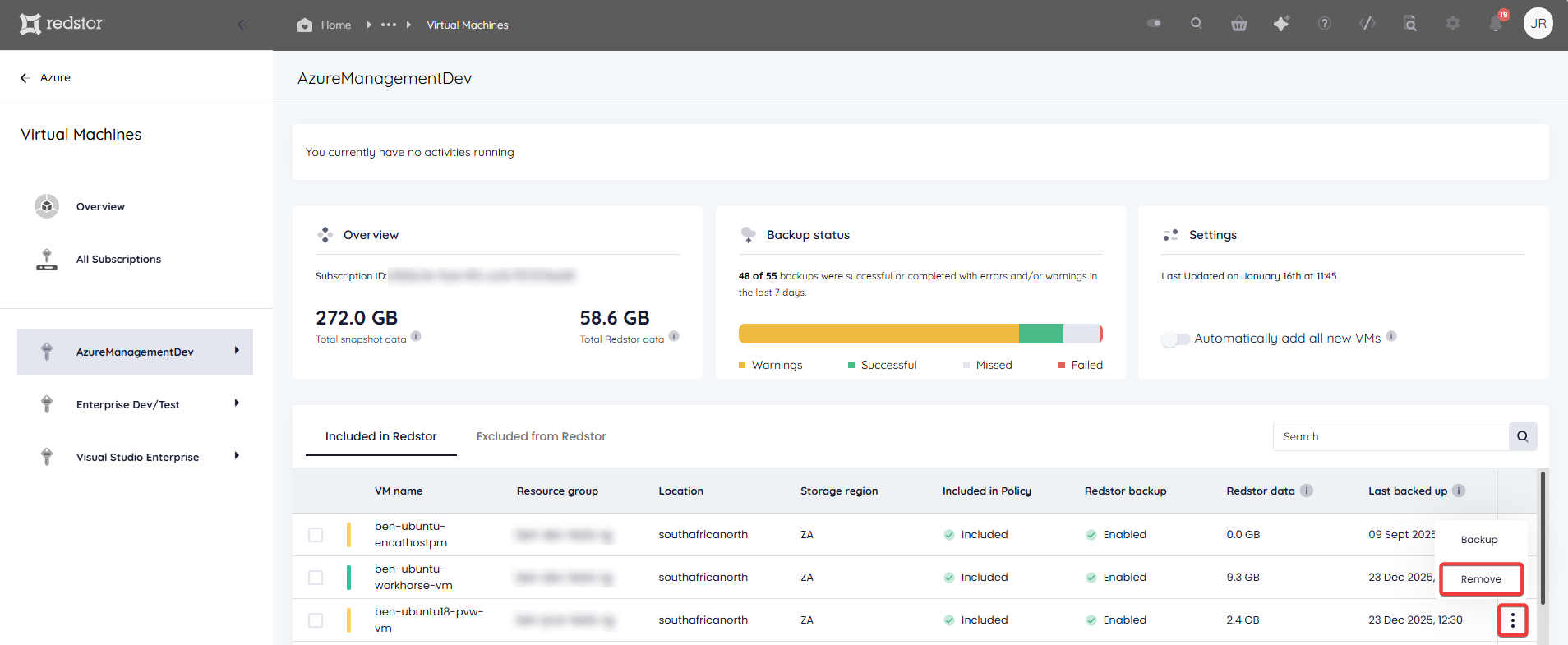Select AzureManagementDev subscription
The height and width of the screenshot is (645, 1568).
(136, 352)
